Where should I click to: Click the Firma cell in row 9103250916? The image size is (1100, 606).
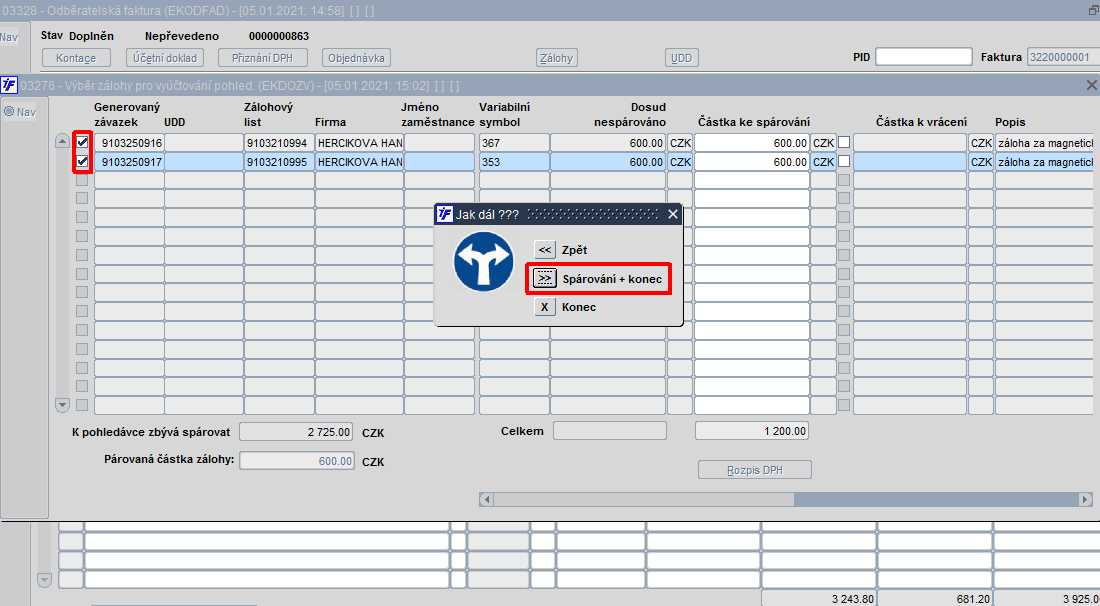pos(359,142)
